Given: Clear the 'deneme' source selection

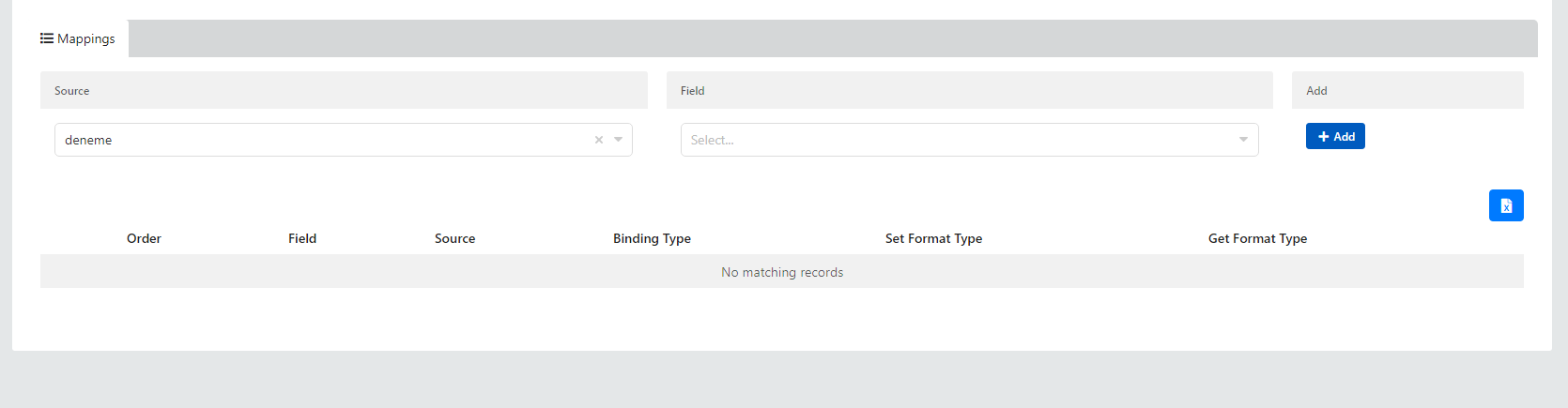Looking at the screenshot, I should point(598,140).
